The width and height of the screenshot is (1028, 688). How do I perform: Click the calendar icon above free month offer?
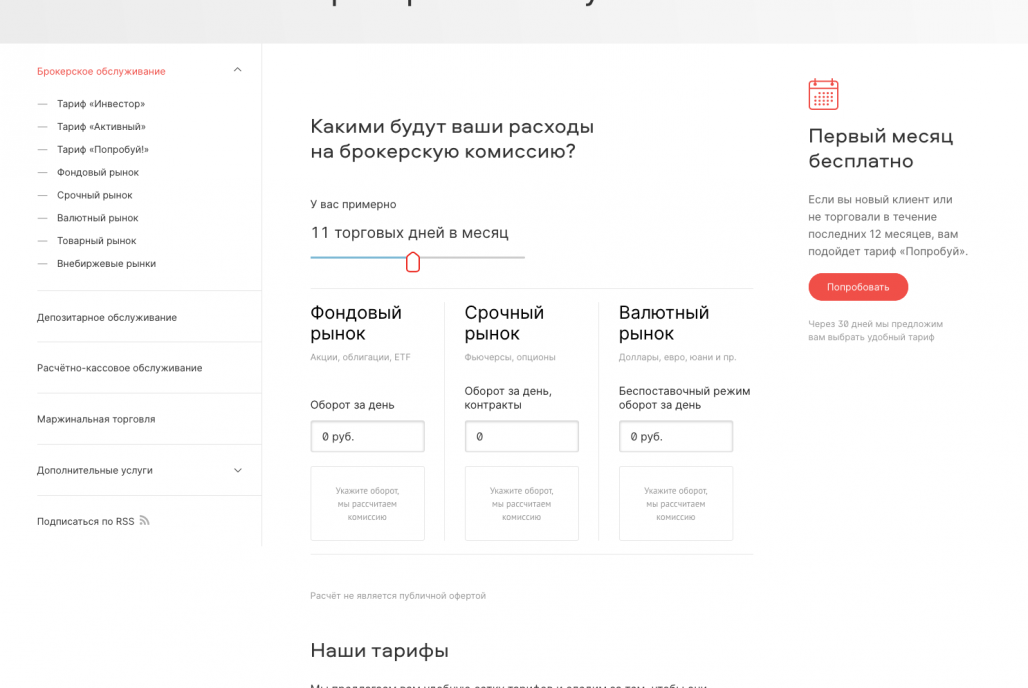tap(823, 94)
